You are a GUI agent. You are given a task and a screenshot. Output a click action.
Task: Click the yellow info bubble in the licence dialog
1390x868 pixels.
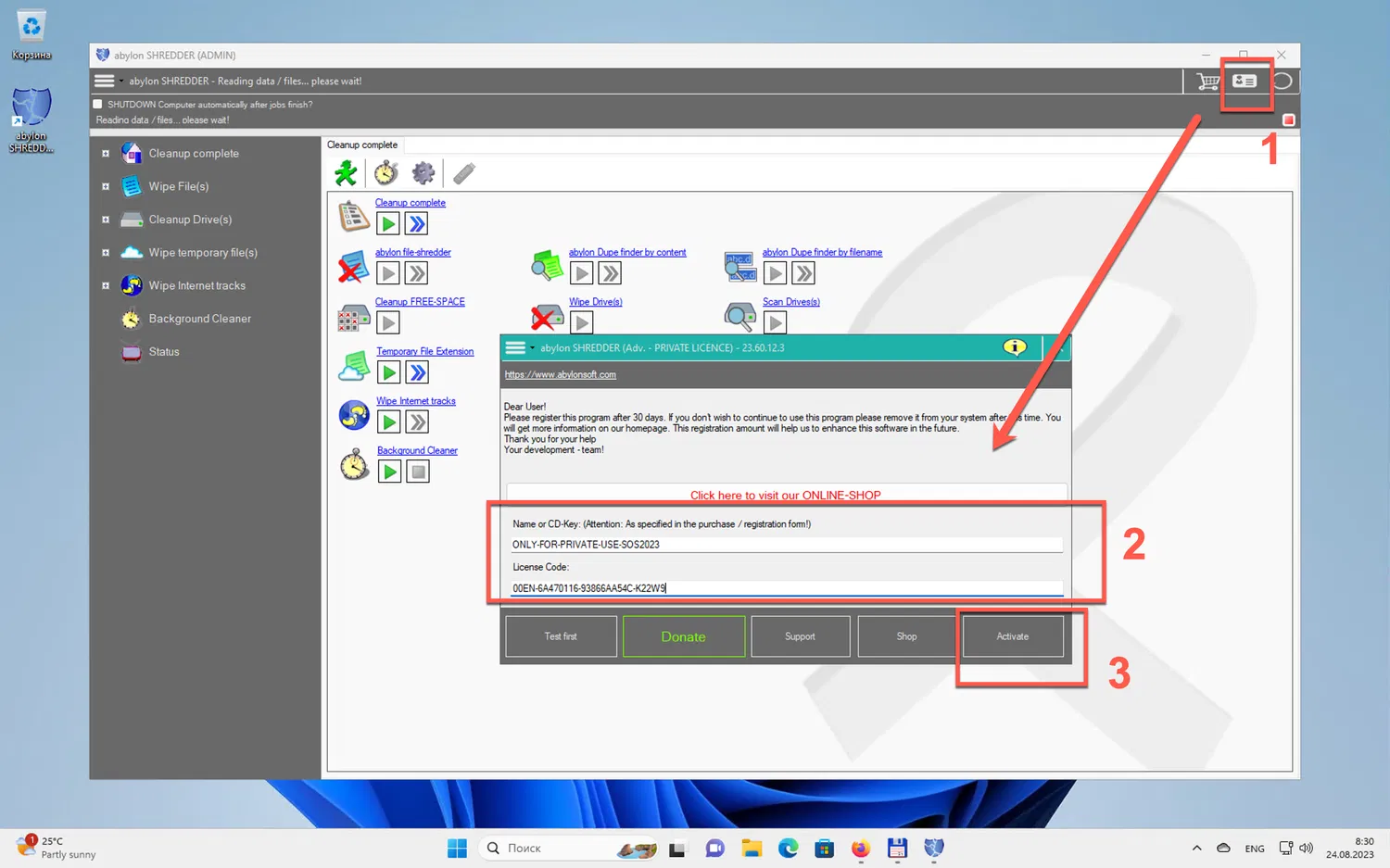tap(1015, 347)
